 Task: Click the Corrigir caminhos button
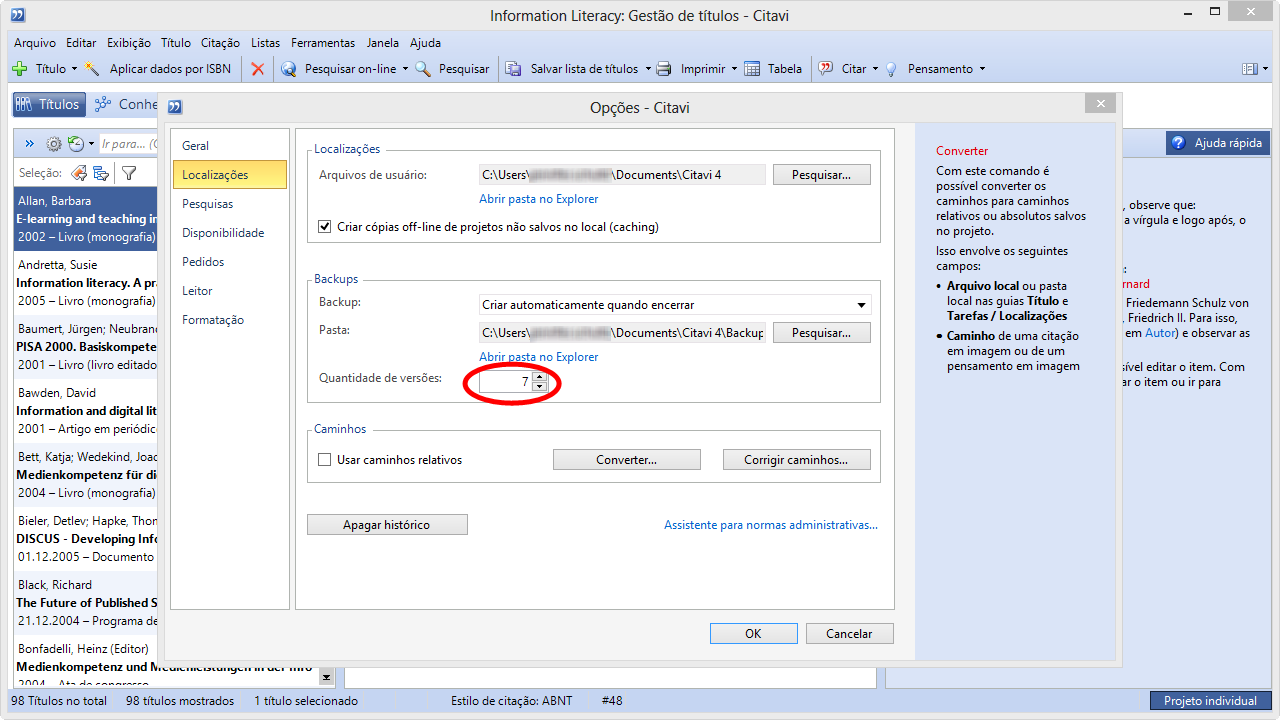coord(796,460)
